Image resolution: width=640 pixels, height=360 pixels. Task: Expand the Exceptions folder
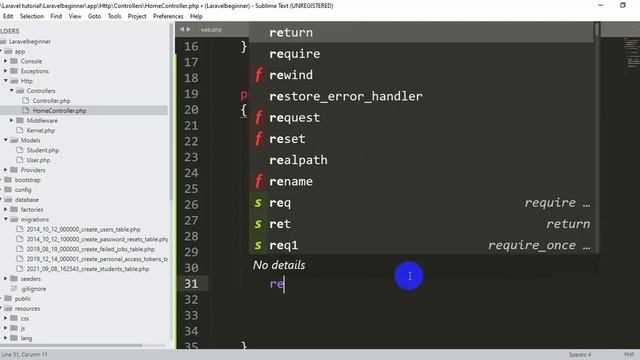(6, 71)
